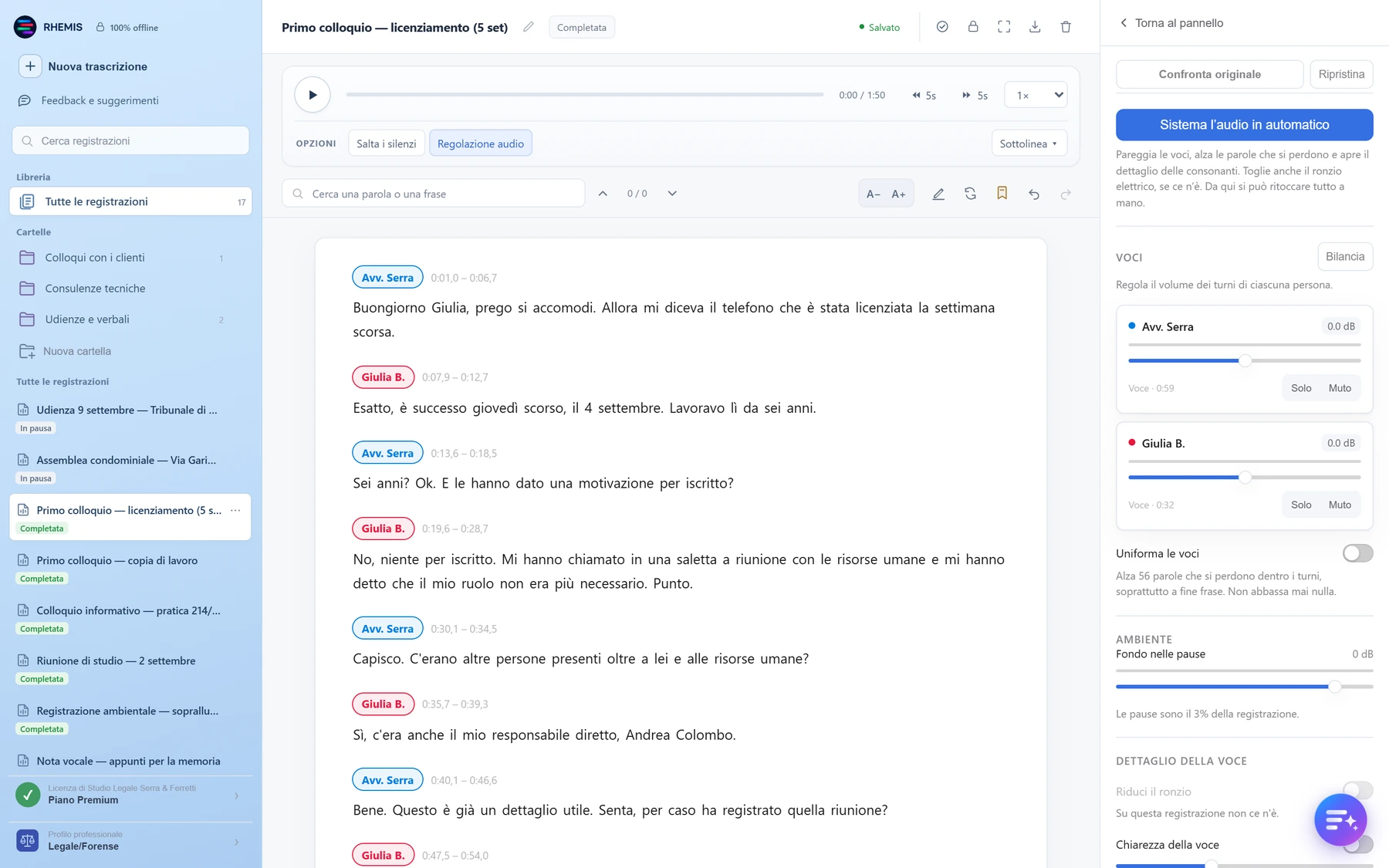Mute the Giulia B. voice
The width and height of the screenshot is (1389, 868).
1340,505
